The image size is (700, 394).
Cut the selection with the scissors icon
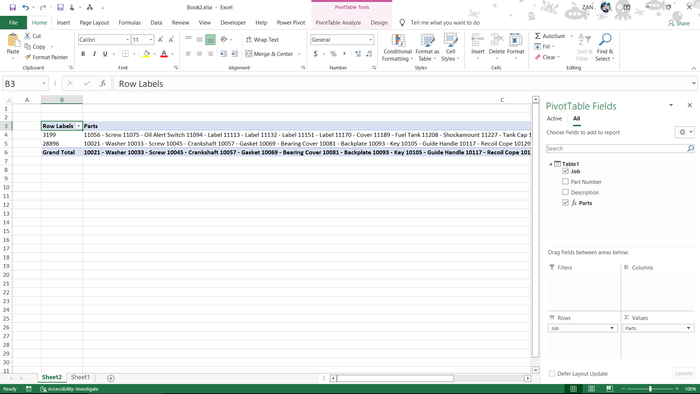[28, 36]
